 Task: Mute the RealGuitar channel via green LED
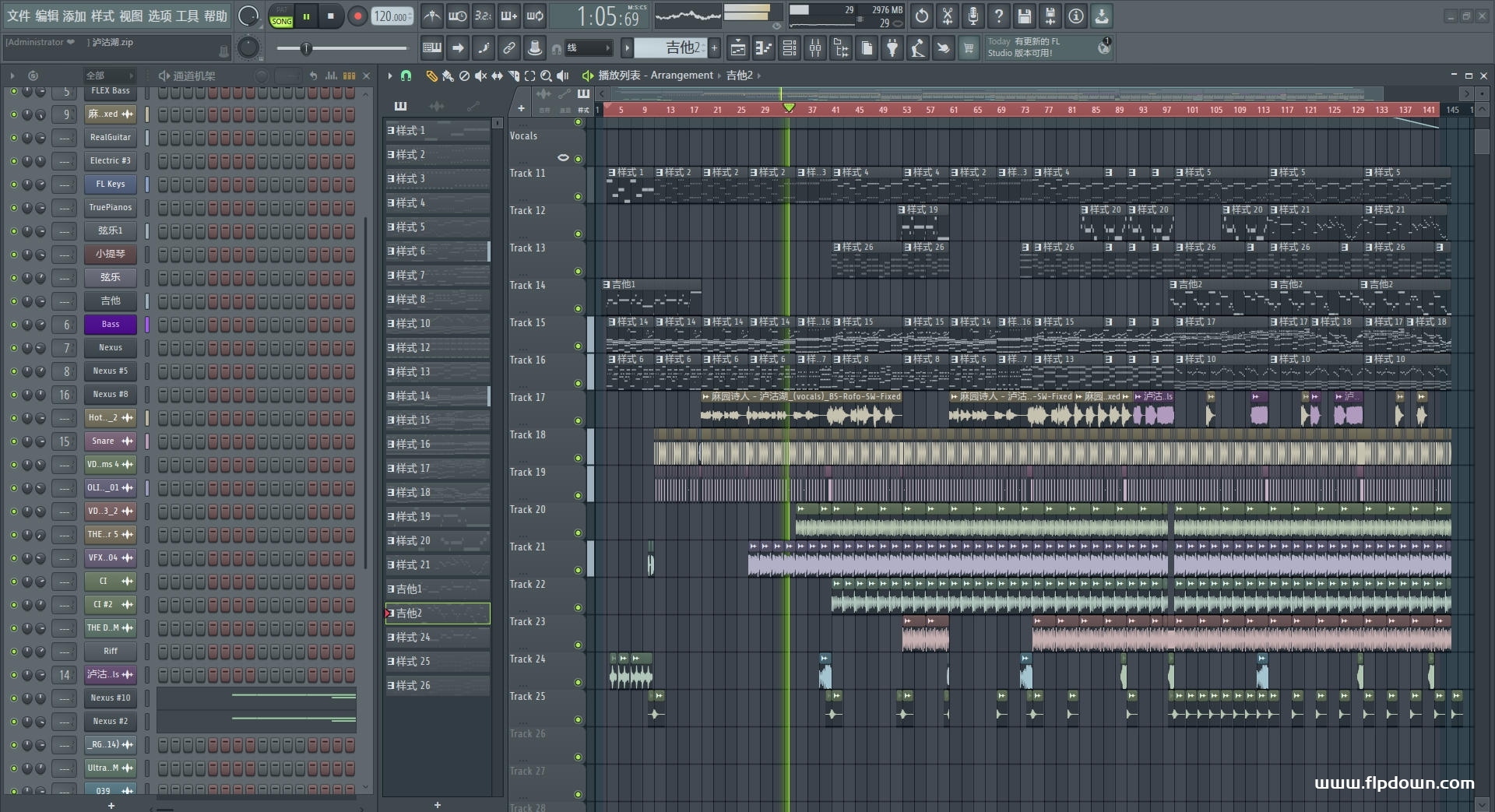[13, 138]
